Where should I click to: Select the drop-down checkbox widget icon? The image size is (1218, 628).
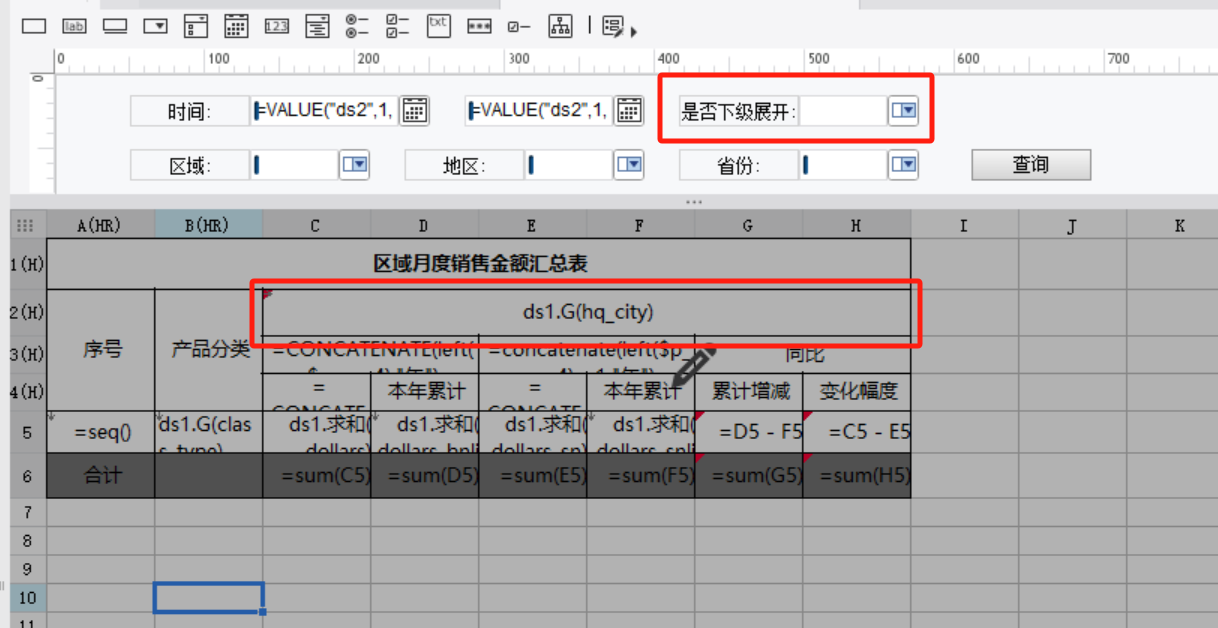196,26
